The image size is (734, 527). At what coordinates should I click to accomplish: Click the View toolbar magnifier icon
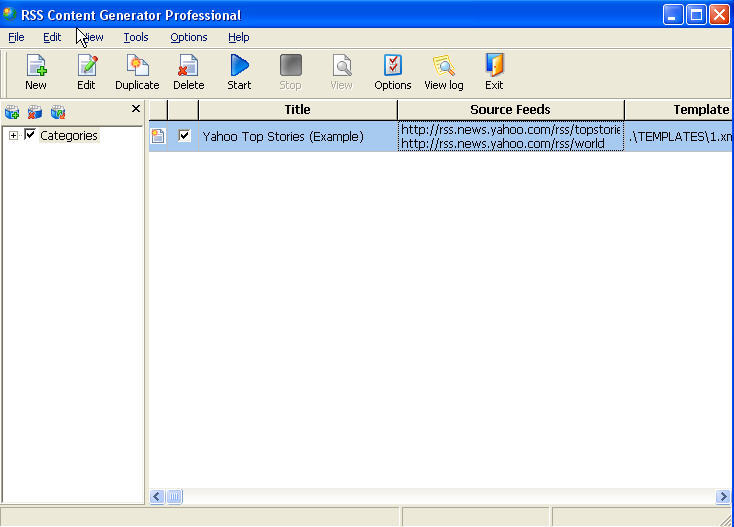342,66
